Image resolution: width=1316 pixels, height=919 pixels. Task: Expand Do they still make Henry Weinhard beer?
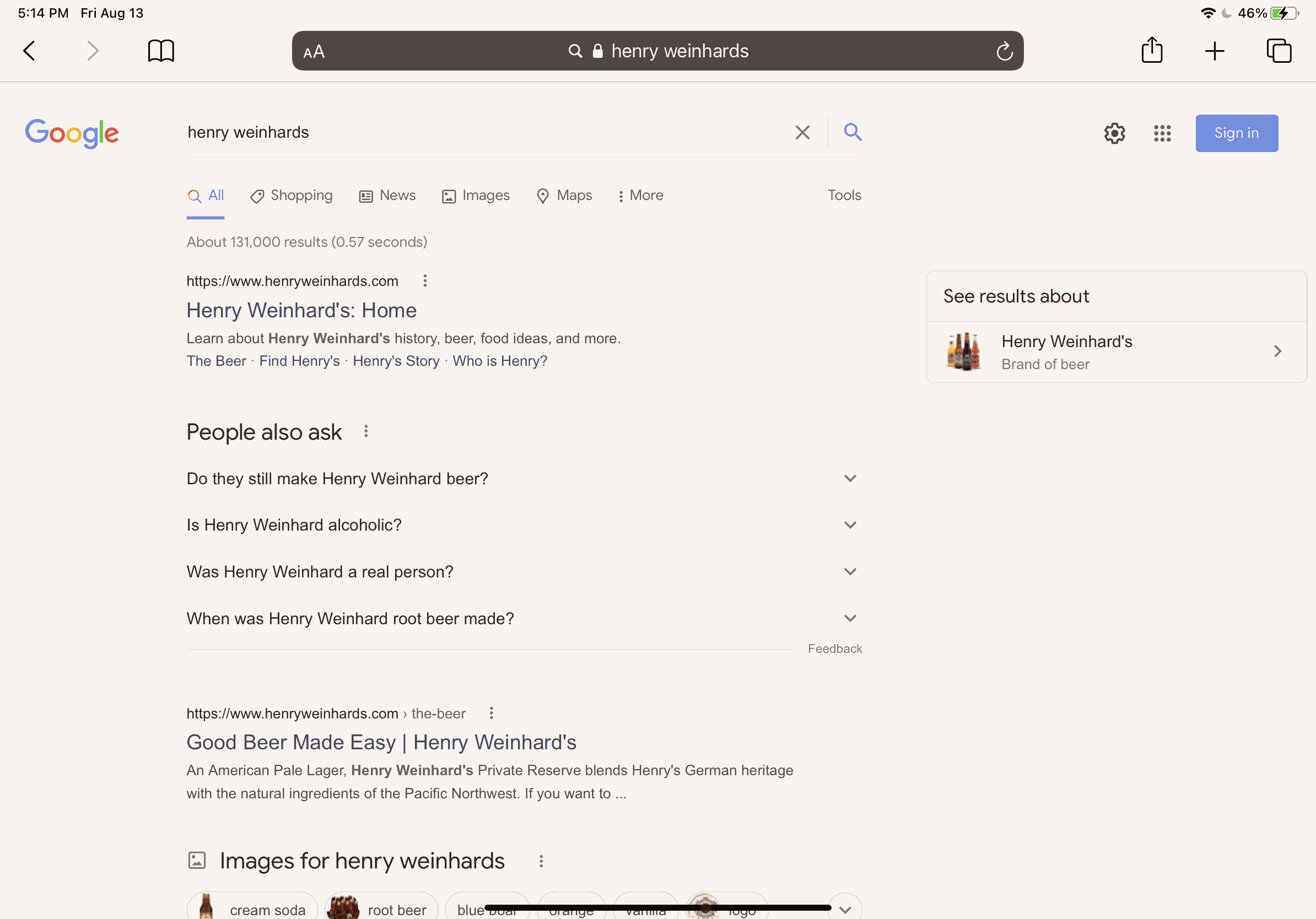point(525,478)
